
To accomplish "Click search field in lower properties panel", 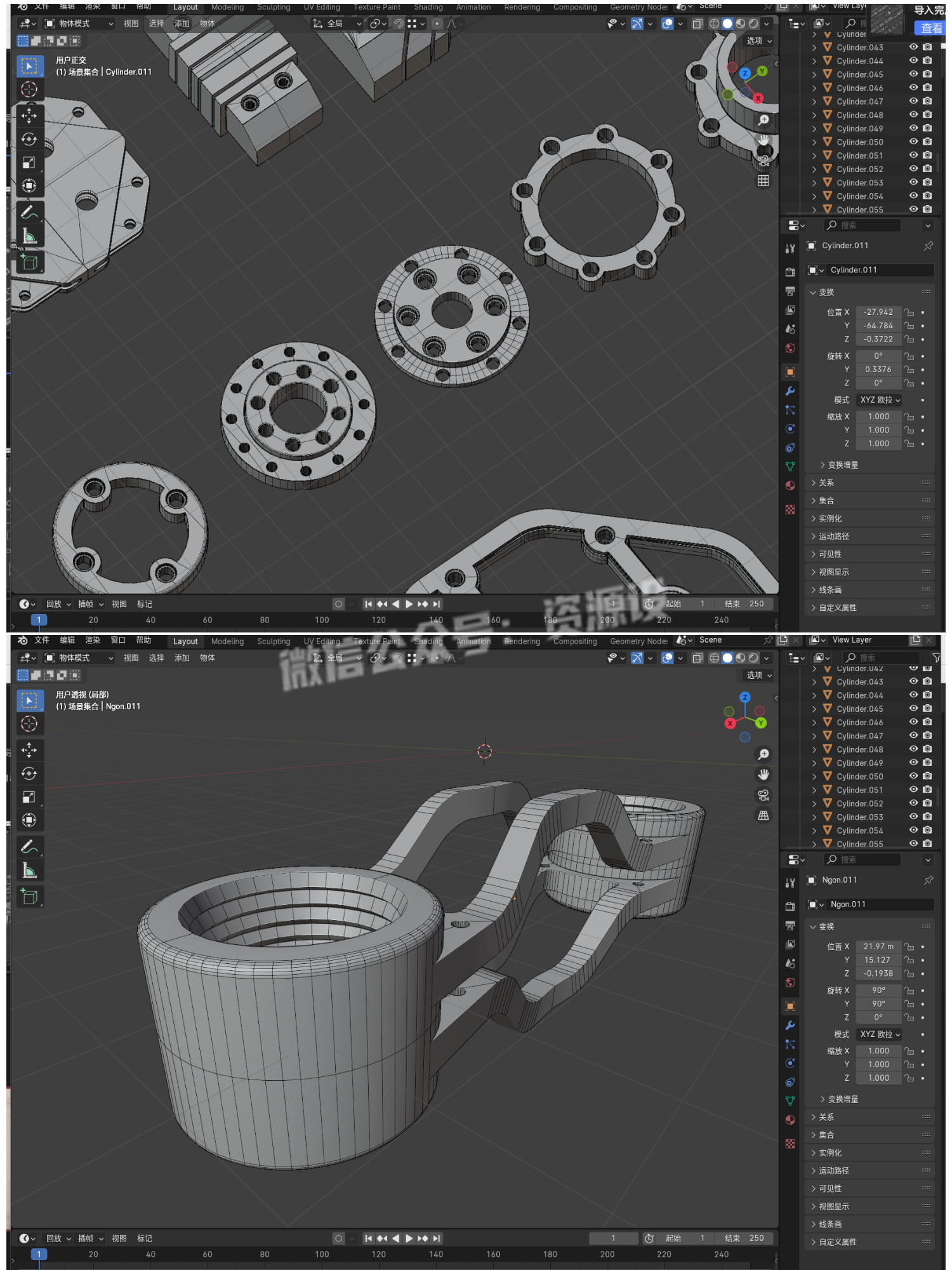I will 863,860.
